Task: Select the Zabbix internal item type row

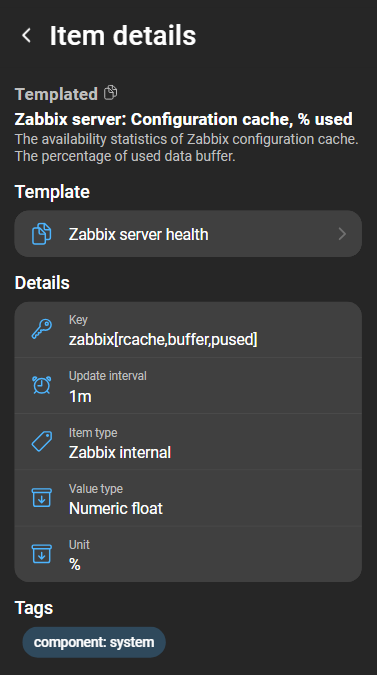Action: pos(188,442)
